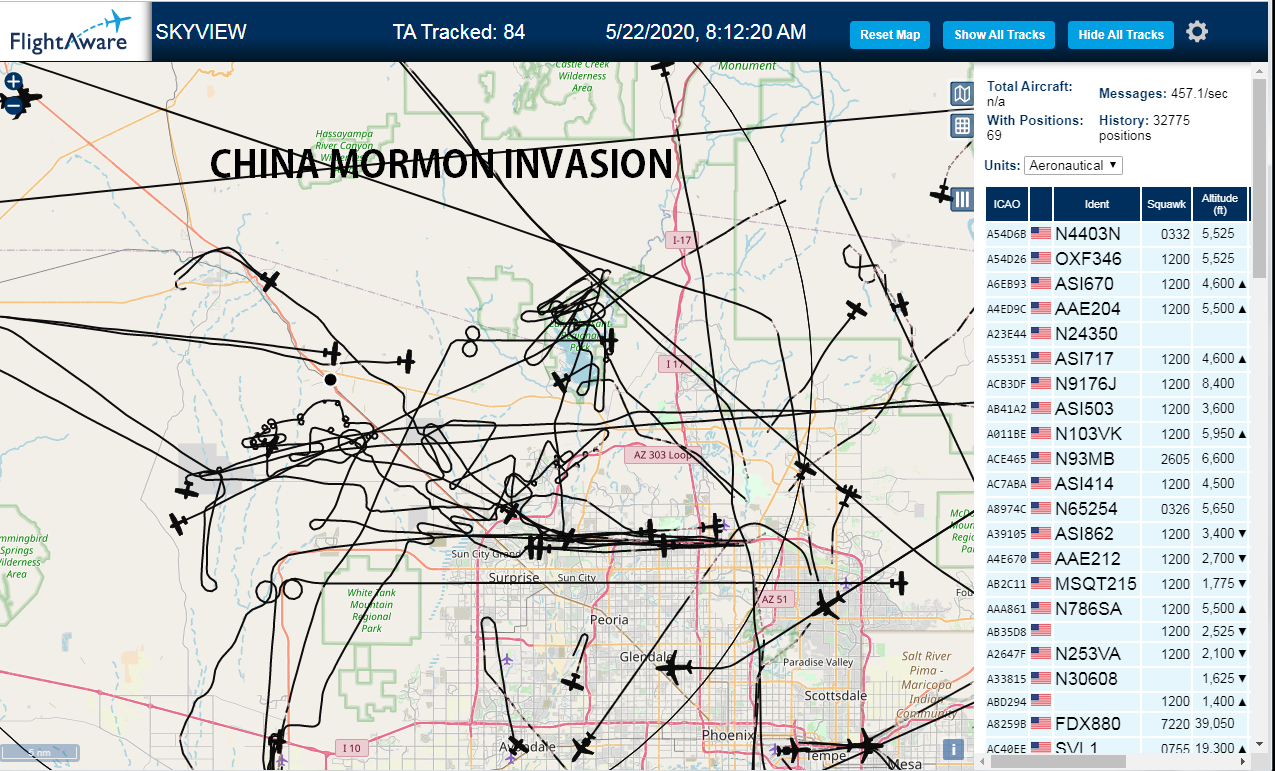Image resolution: width=1275 pixels, height=771 pixels.
Task: Click ICAO code A54D26
Action: point(1007,260)
